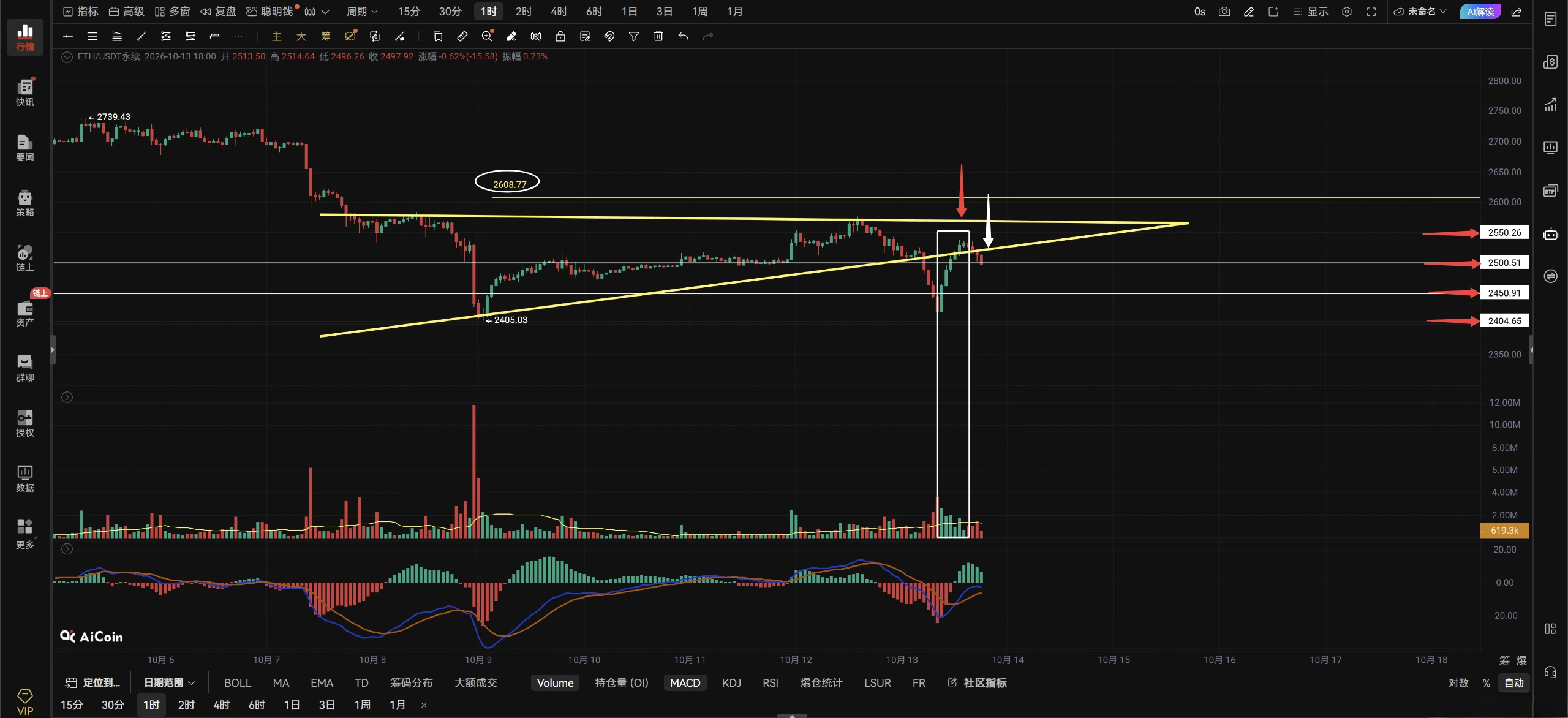Toggle the BOLL indicator
Viewport: 1568px width, 718px height.
pos(238,682)
